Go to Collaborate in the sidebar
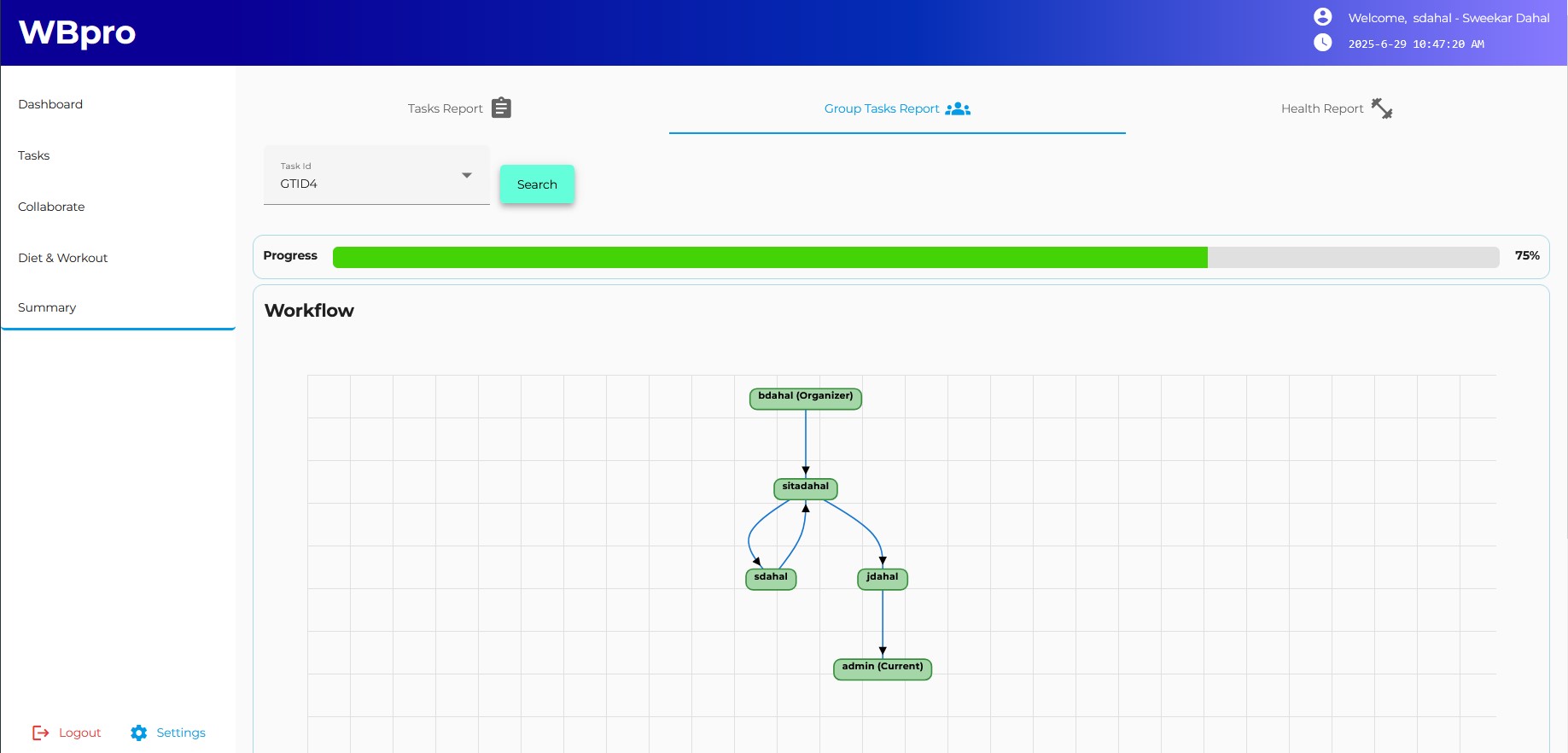The width and height of the screenshot is (1568, 753). click(x=51, y=207)
